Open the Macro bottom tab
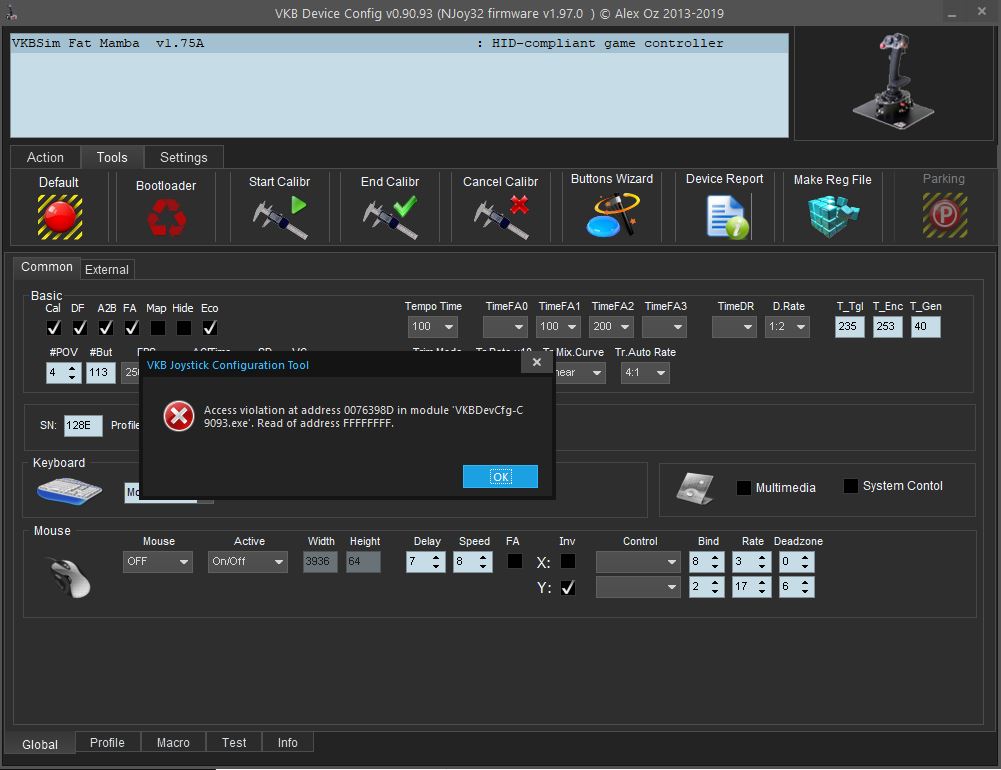The image size is (1001, 770). 173,743
